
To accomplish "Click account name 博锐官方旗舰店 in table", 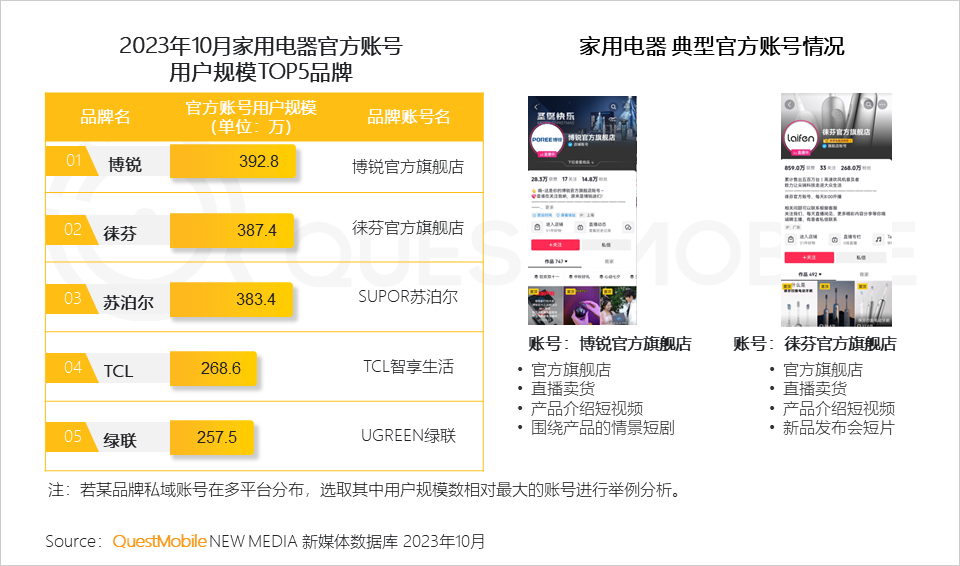I will pos(408,167).
